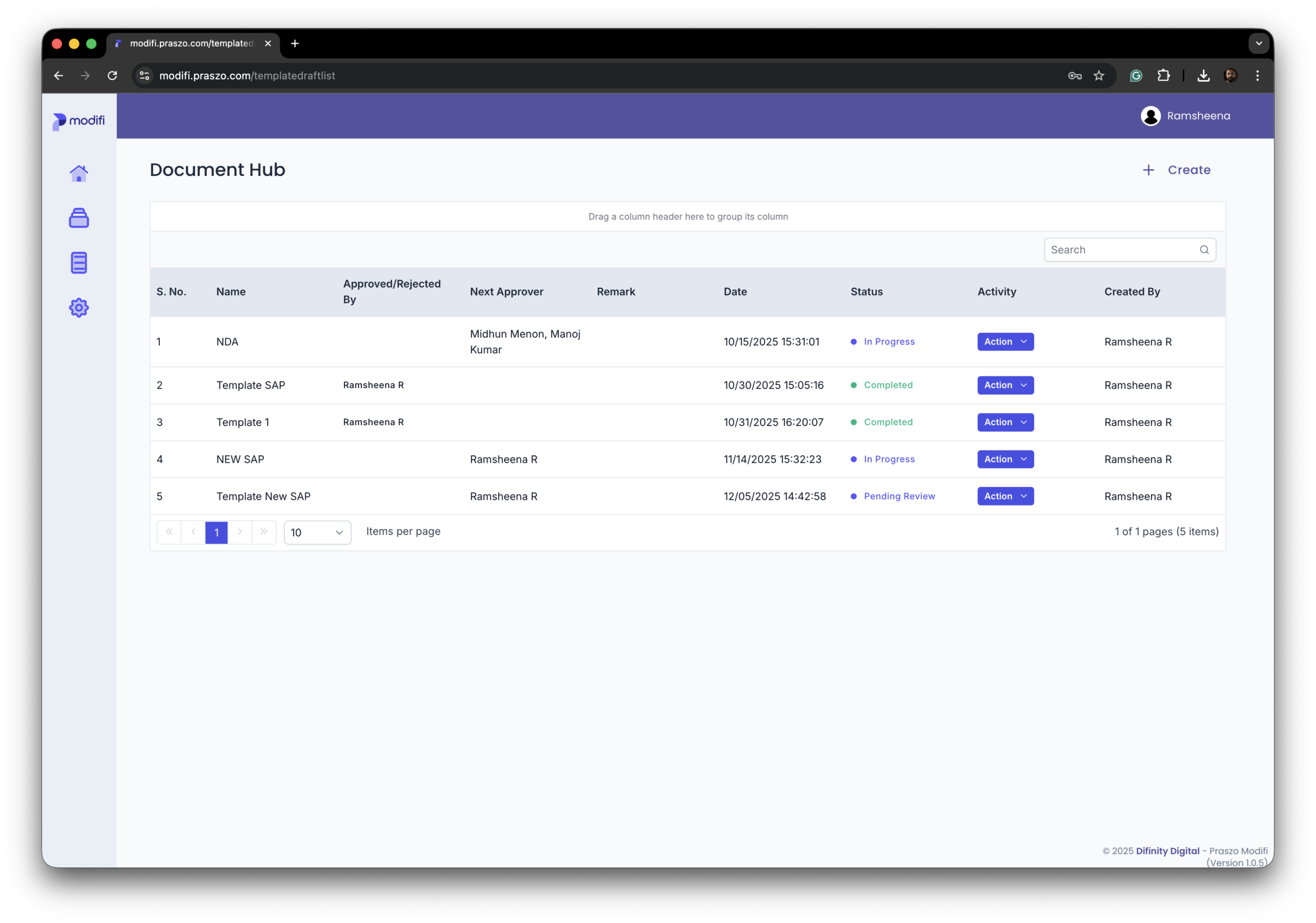This screenshot has height=923, width=1316.
Task: Go to the next page of results
Action: [240, 532]
